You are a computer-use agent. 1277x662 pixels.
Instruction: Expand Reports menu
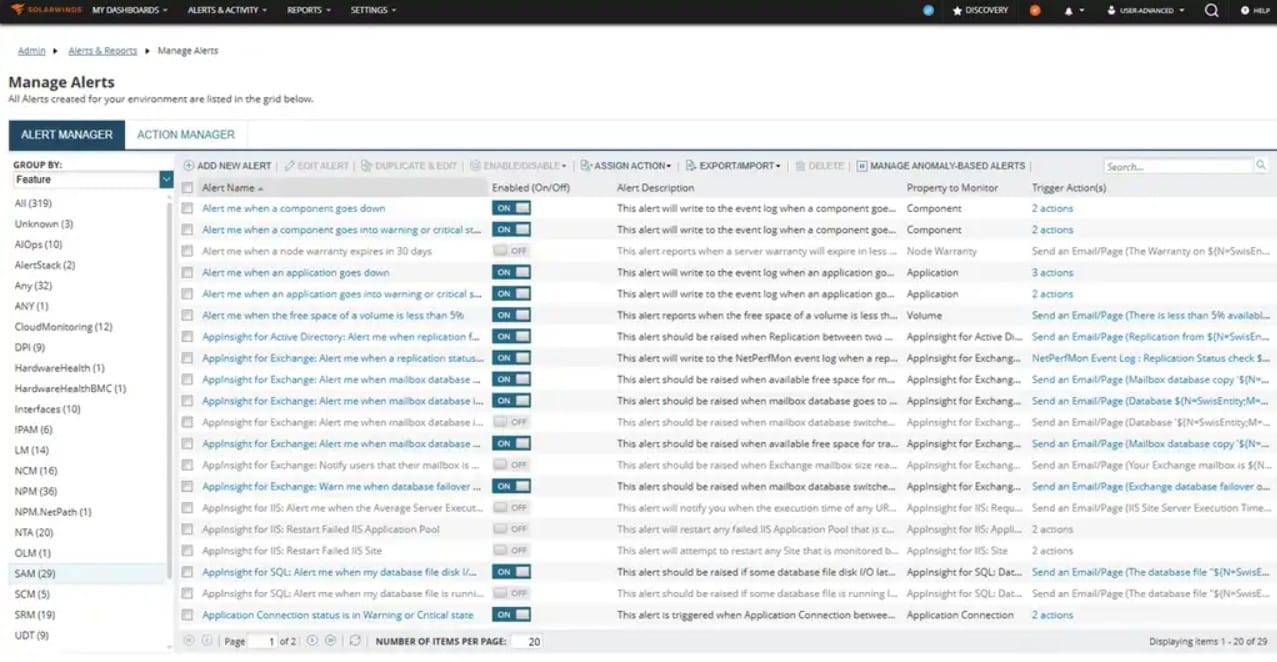(x=308, y=10)
